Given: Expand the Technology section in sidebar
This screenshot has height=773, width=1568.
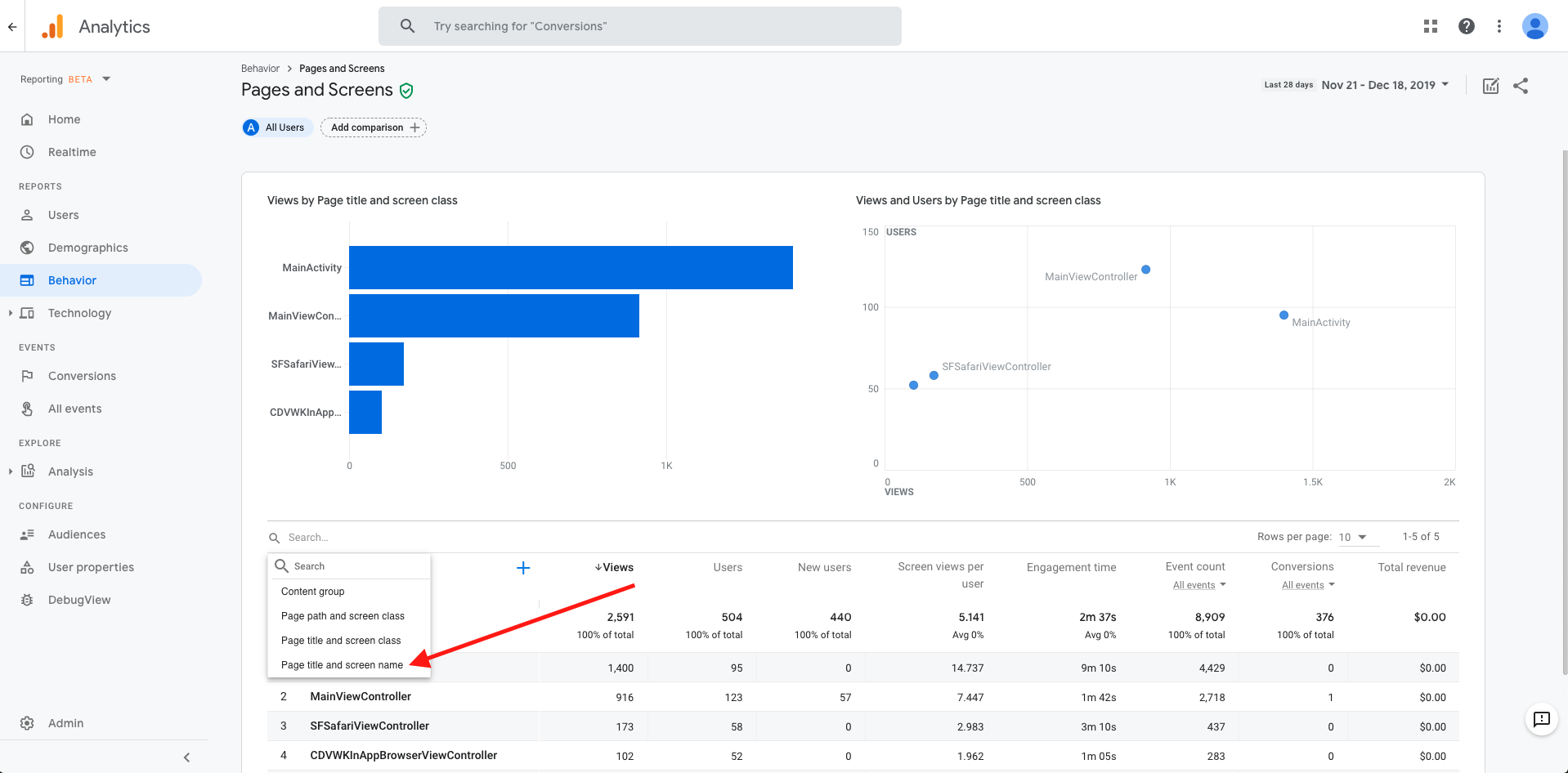Looking at the screenshot, I should pos(11,313).
